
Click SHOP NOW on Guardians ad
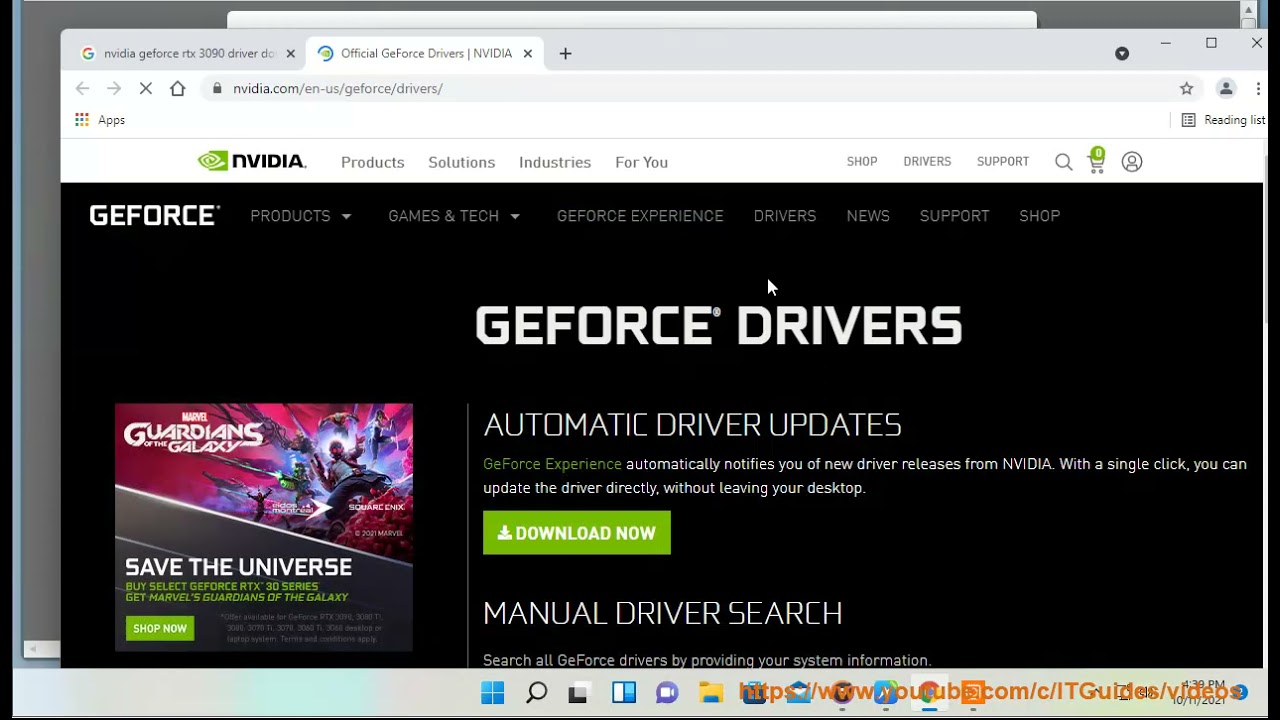click(160, 628)
